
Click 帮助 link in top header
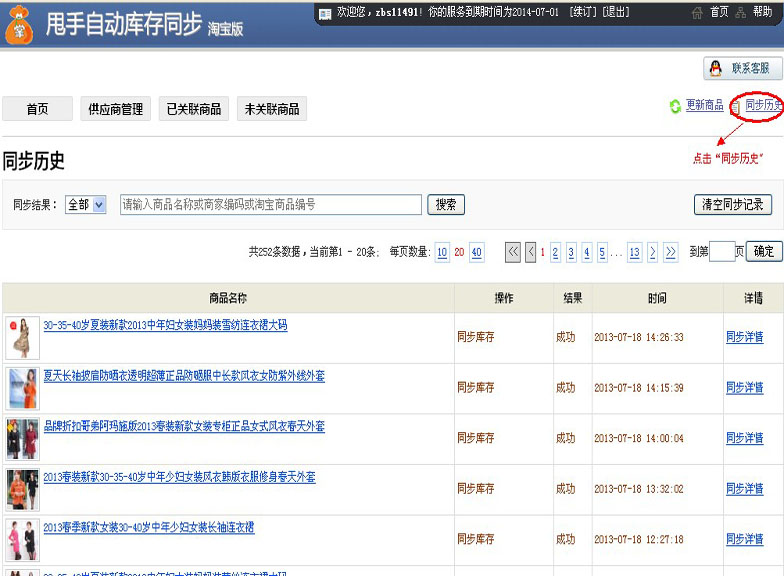[762, 12]
